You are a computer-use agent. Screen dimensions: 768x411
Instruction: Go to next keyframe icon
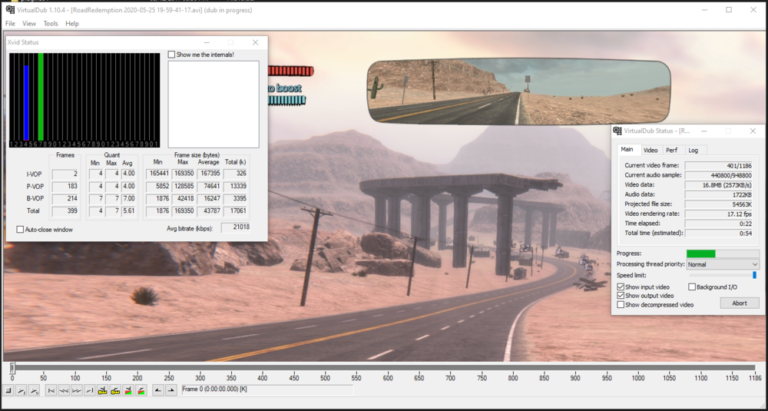coord(115,390)
